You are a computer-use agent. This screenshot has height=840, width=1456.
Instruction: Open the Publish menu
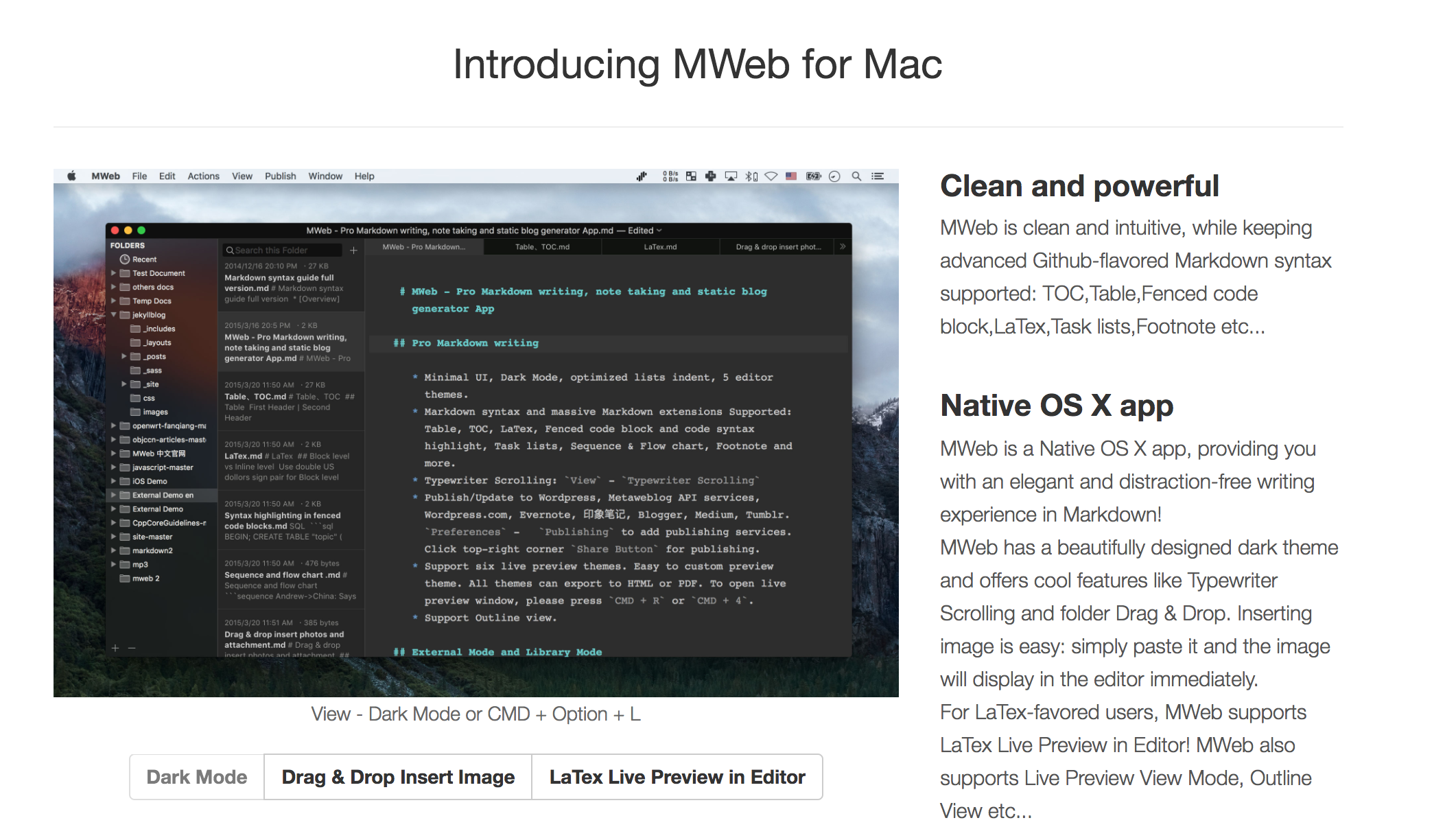pyautogui.click(x=280, y=176)
